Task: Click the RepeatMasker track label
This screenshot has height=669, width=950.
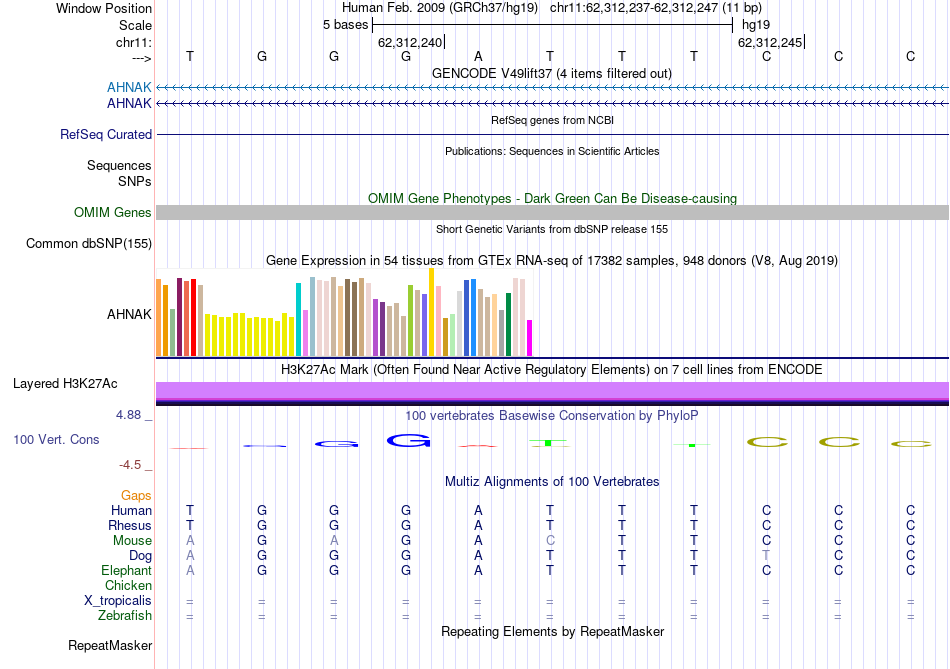Action: (x=110, y=646)
